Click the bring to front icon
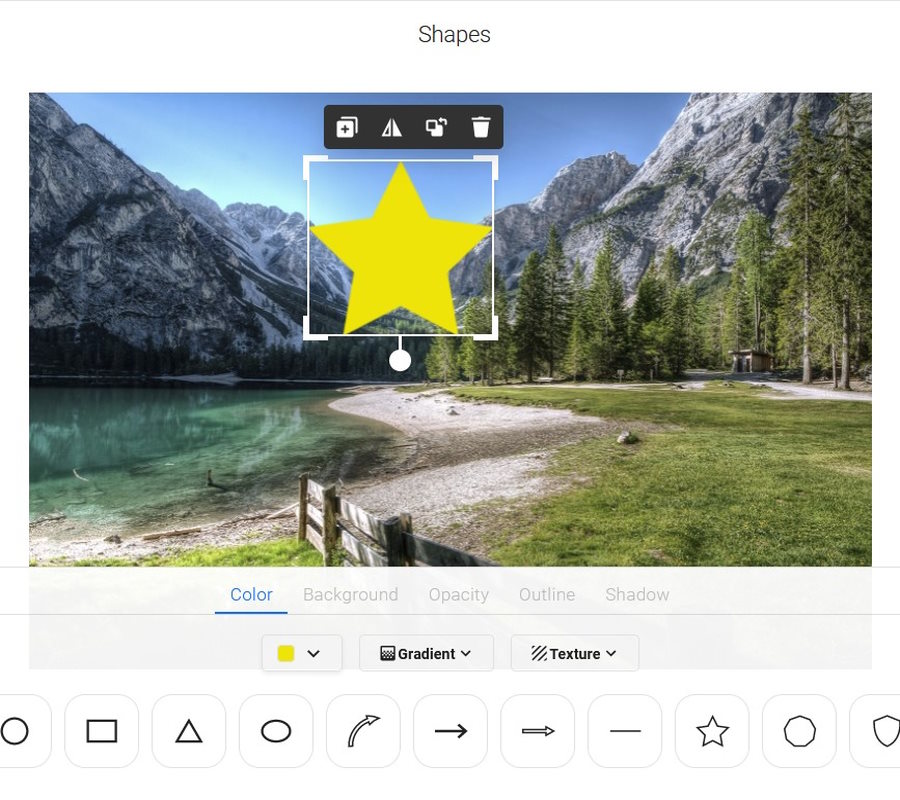The image size is (900, 800). point(436,127)
